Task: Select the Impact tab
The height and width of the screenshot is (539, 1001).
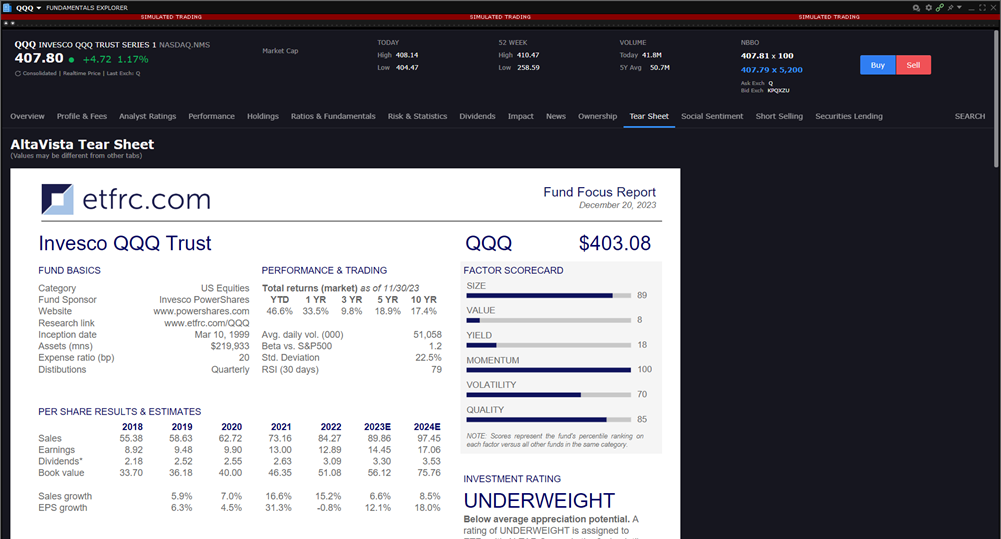Action: click(x=521, y=116)
